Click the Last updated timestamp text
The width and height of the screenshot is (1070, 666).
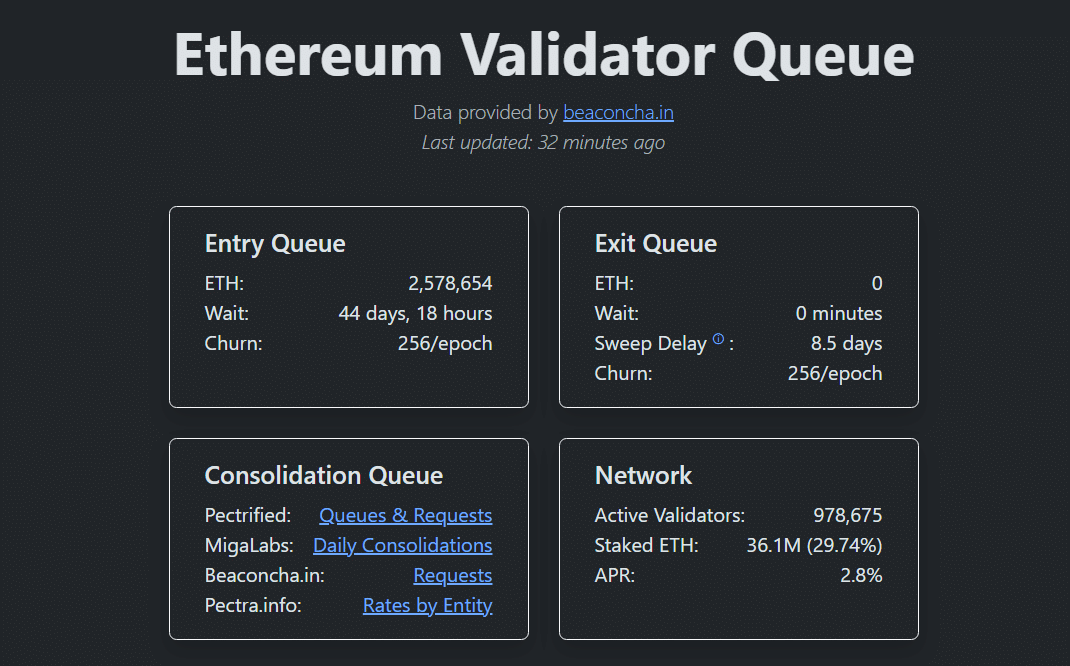[543, 143]
